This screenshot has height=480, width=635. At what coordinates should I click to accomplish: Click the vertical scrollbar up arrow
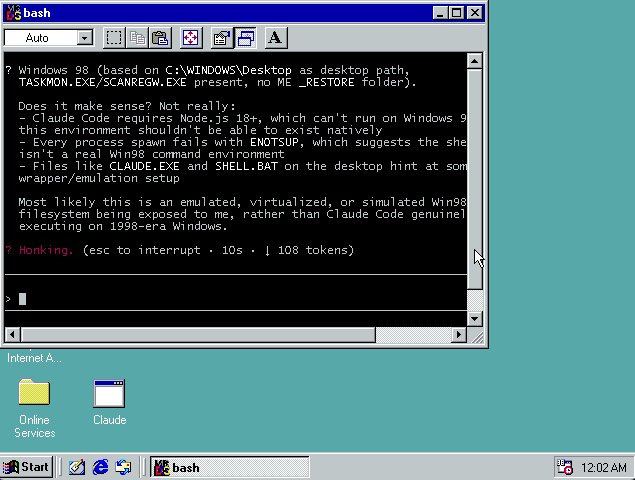474,61
